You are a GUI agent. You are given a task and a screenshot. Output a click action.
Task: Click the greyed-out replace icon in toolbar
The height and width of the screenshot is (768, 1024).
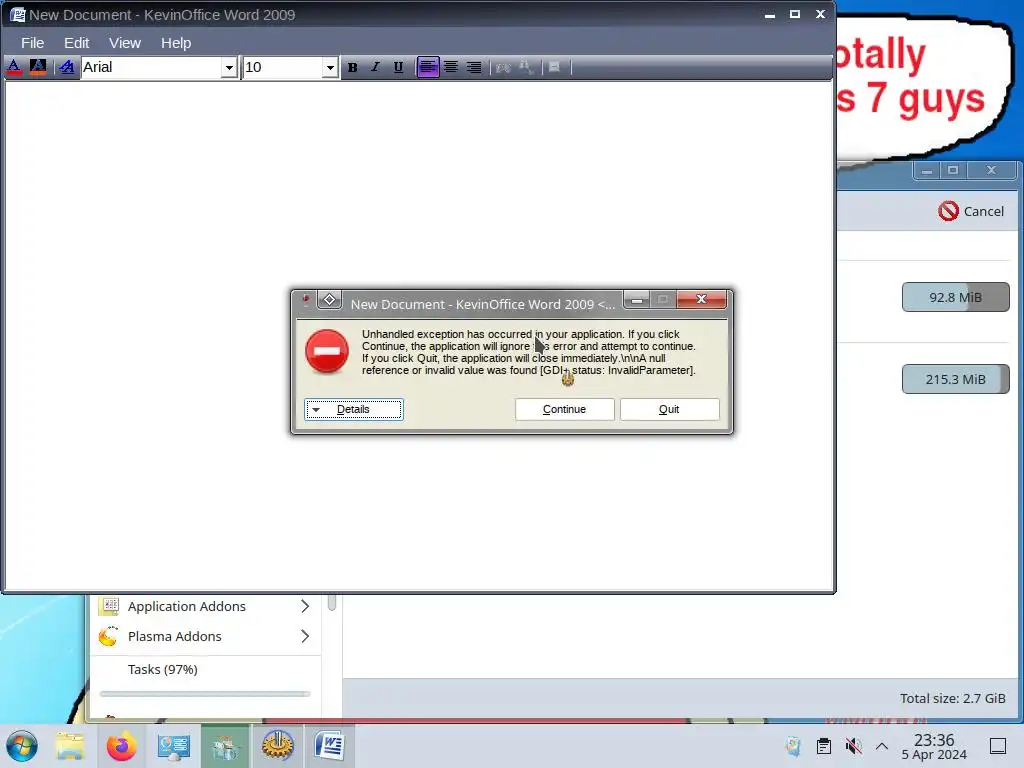526,67
